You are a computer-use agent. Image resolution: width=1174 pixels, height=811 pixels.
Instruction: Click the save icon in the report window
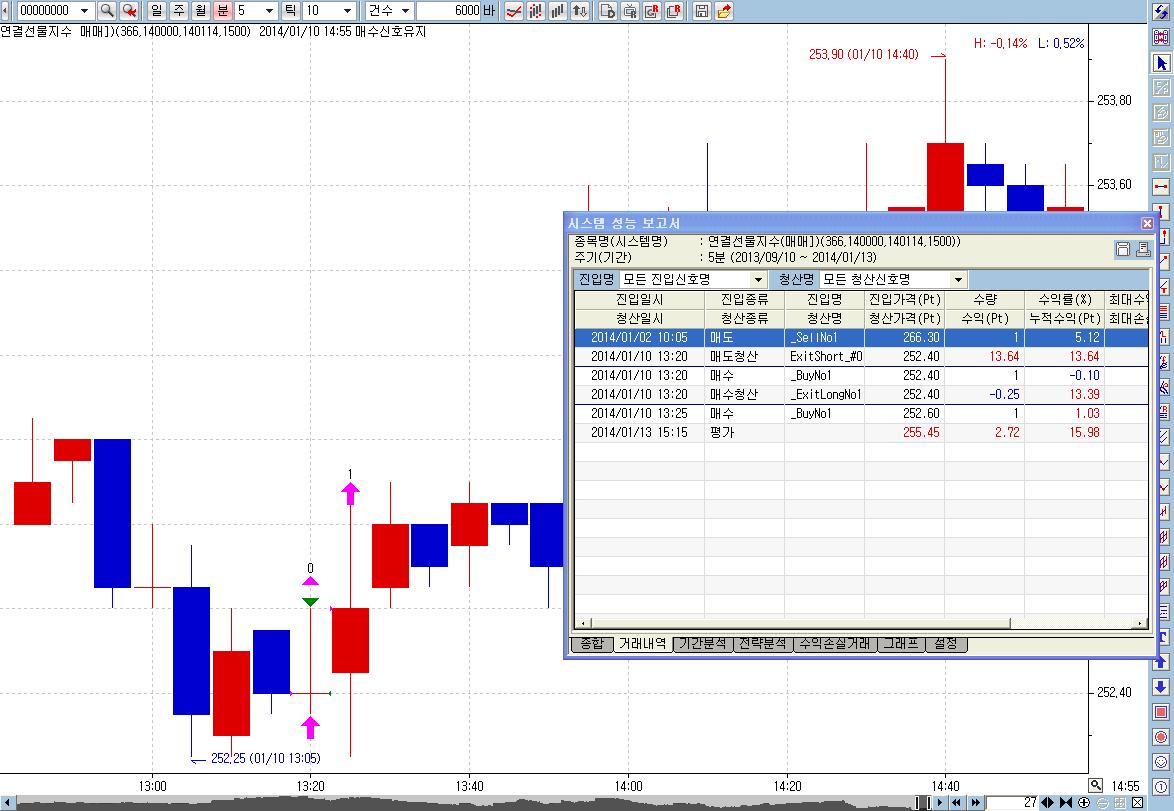pos(1123,250)
